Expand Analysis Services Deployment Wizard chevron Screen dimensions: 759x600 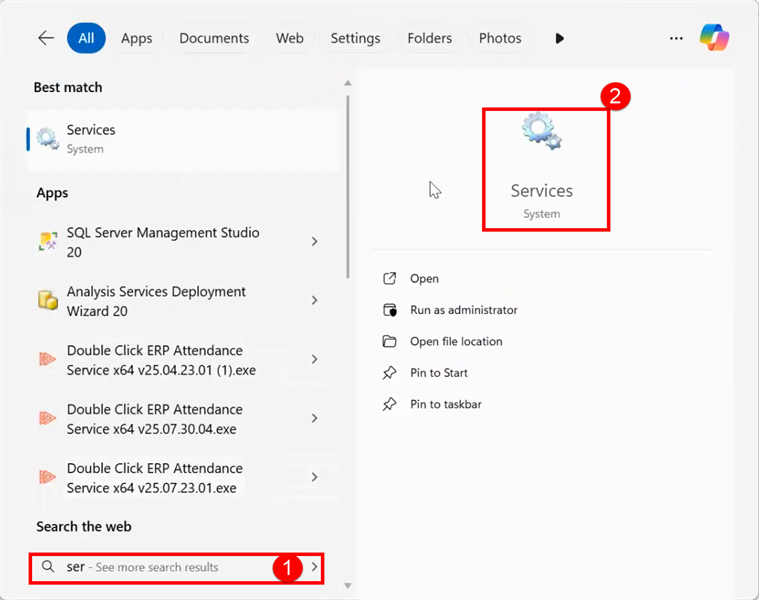pyautogui.click(x=315, y=300)
